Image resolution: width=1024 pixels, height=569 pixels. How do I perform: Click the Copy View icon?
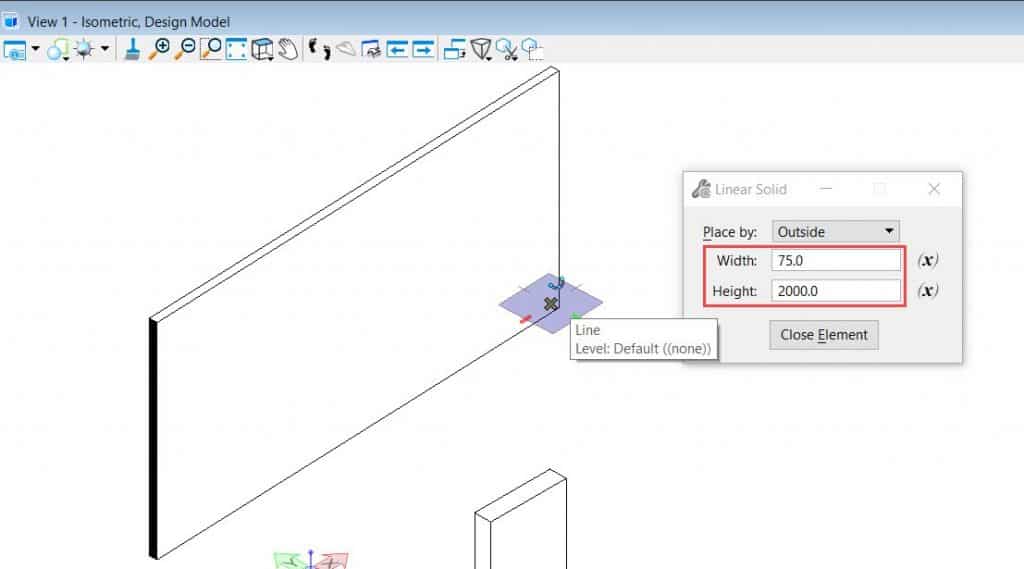pyautogui.click(x=455, y=49)
